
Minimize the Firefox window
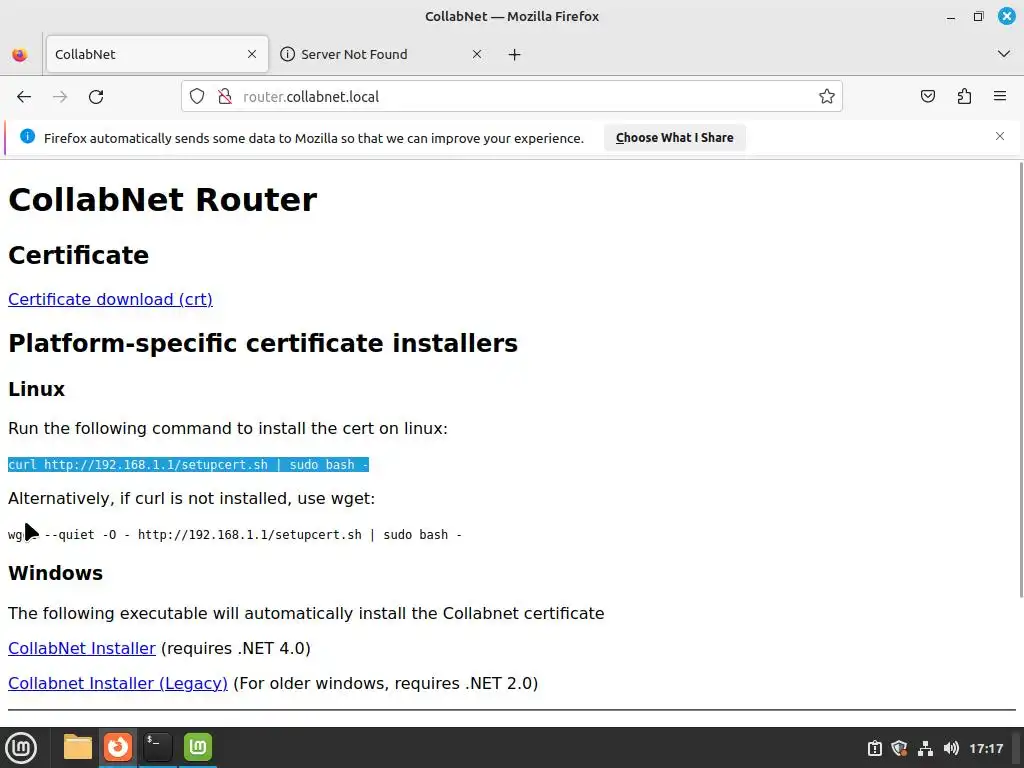951,16
